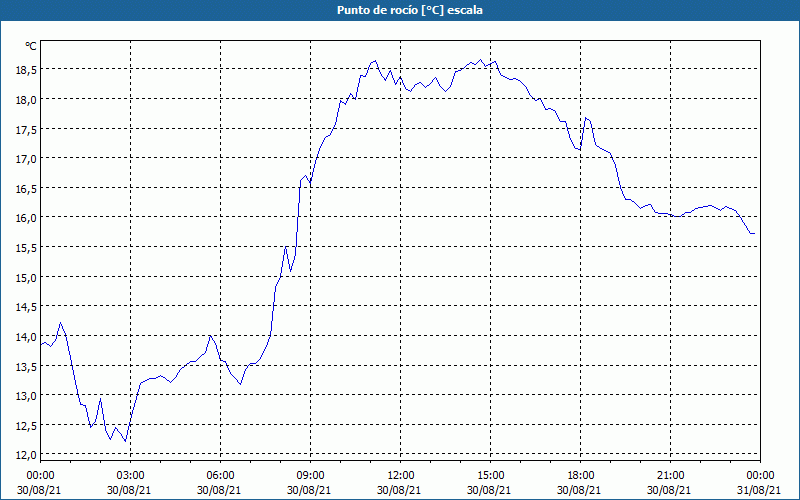This screenshot has width=800, height=500.
Task: Click the 12,5 y-axis value
Action: tap(26, 426)
